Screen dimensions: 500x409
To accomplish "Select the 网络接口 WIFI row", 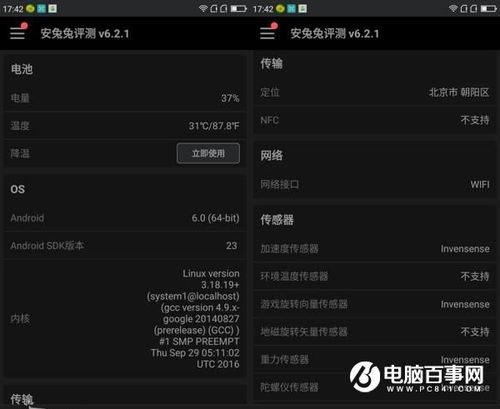I will coord(375,184).
